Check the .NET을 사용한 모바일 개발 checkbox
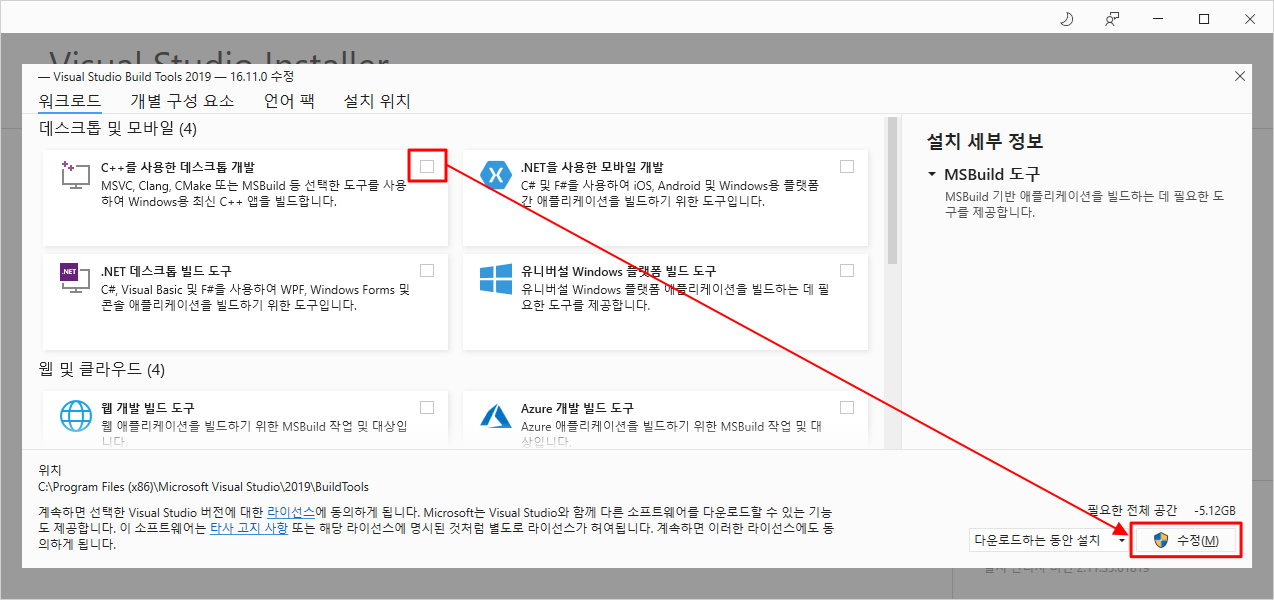The width and height of the screenshot is (1274, 600). (847, 166)
